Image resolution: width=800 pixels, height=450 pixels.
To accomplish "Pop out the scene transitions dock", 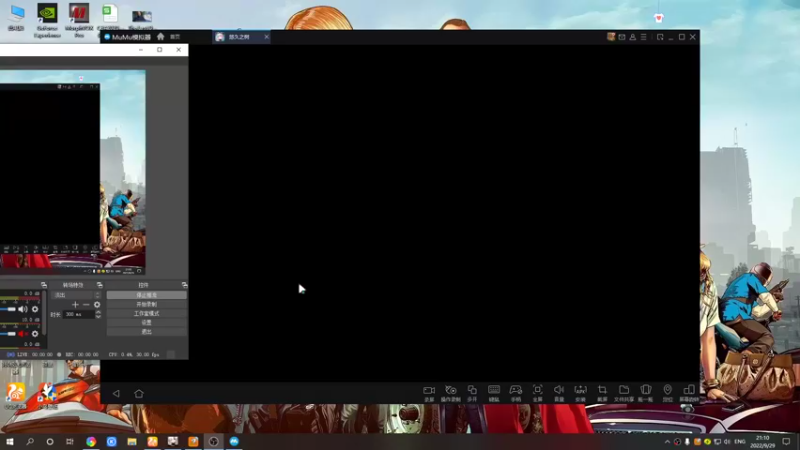I will (99, 285).
